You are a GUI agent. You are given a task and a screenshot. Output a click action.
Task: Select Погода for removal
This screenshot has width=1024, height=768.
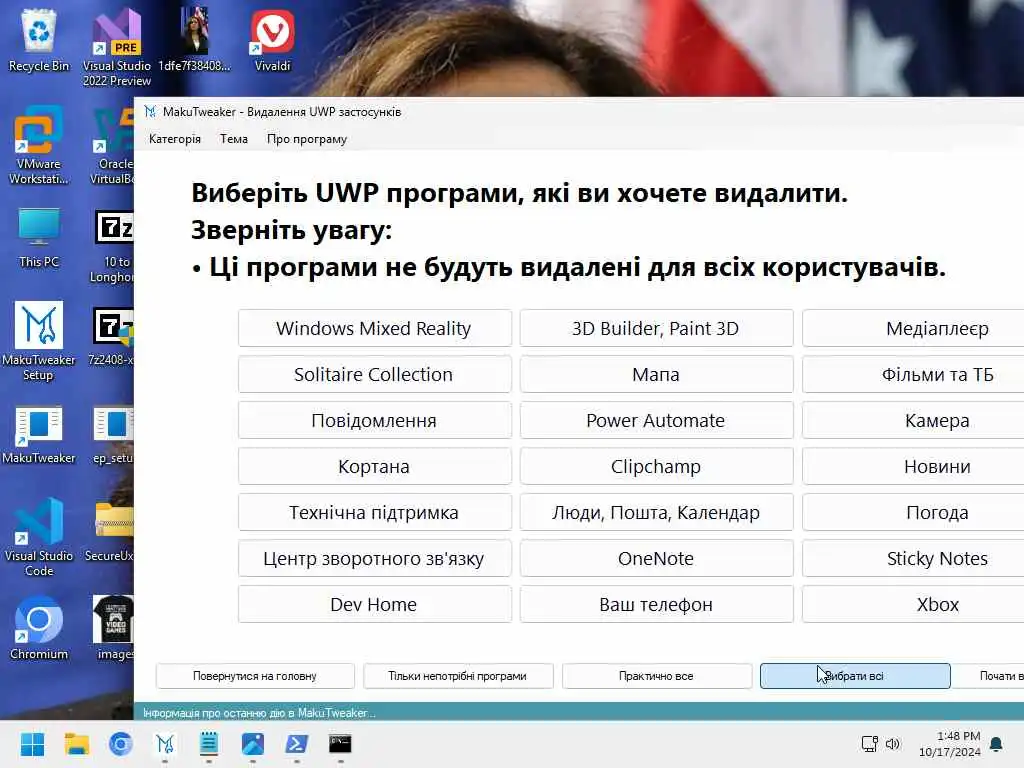913,513
